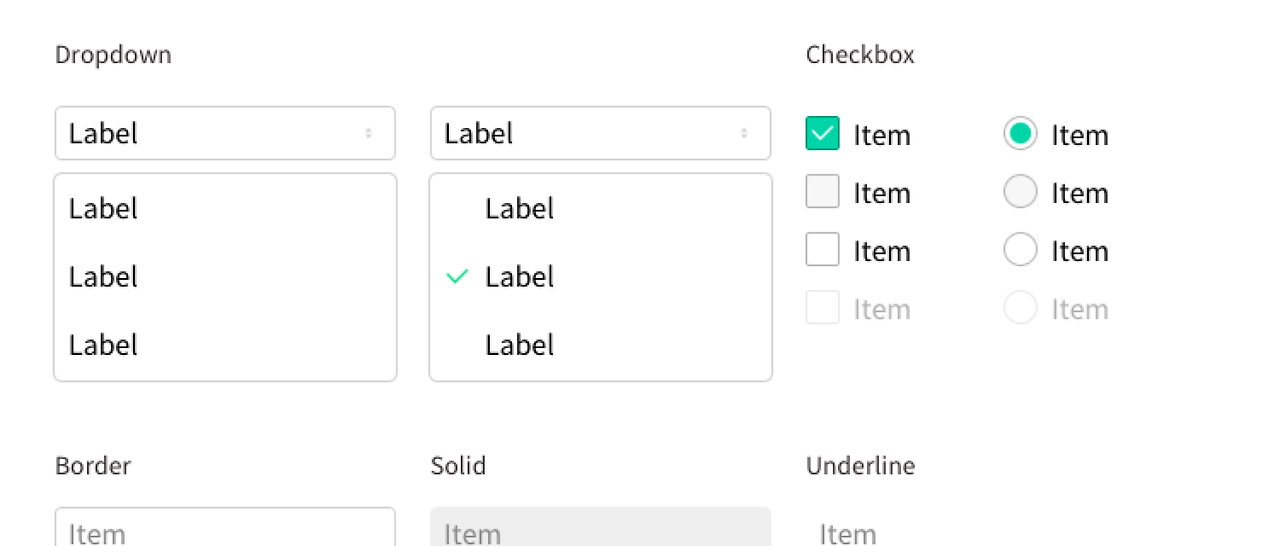This screenshot has height=546, width=1280.
Task: Focus the Solid gray Item input field
Action: [x=600, y=527]
